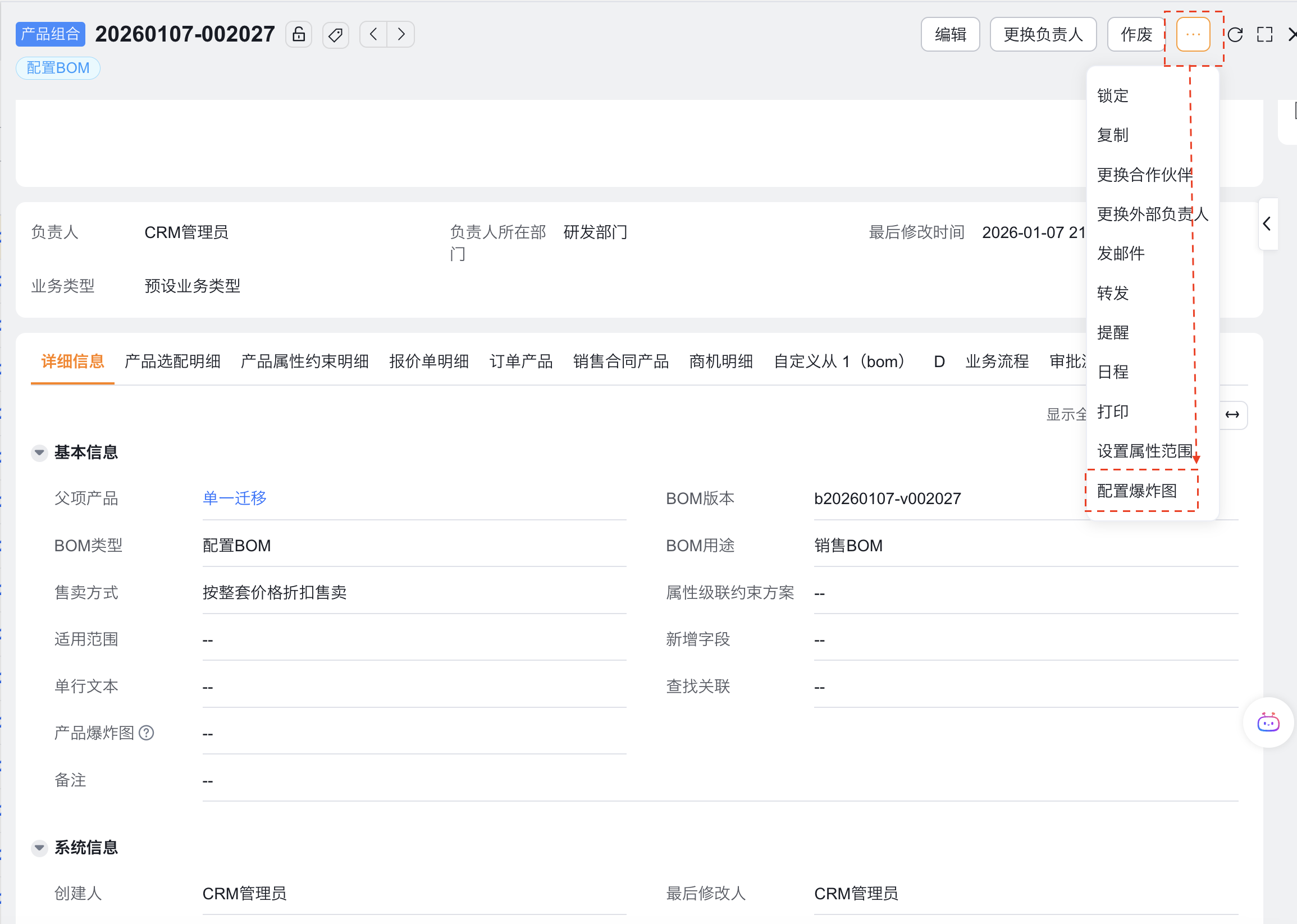
Task: Expand the right side panel chevron
Action: pyautogui.click(x=1267, y=224)
